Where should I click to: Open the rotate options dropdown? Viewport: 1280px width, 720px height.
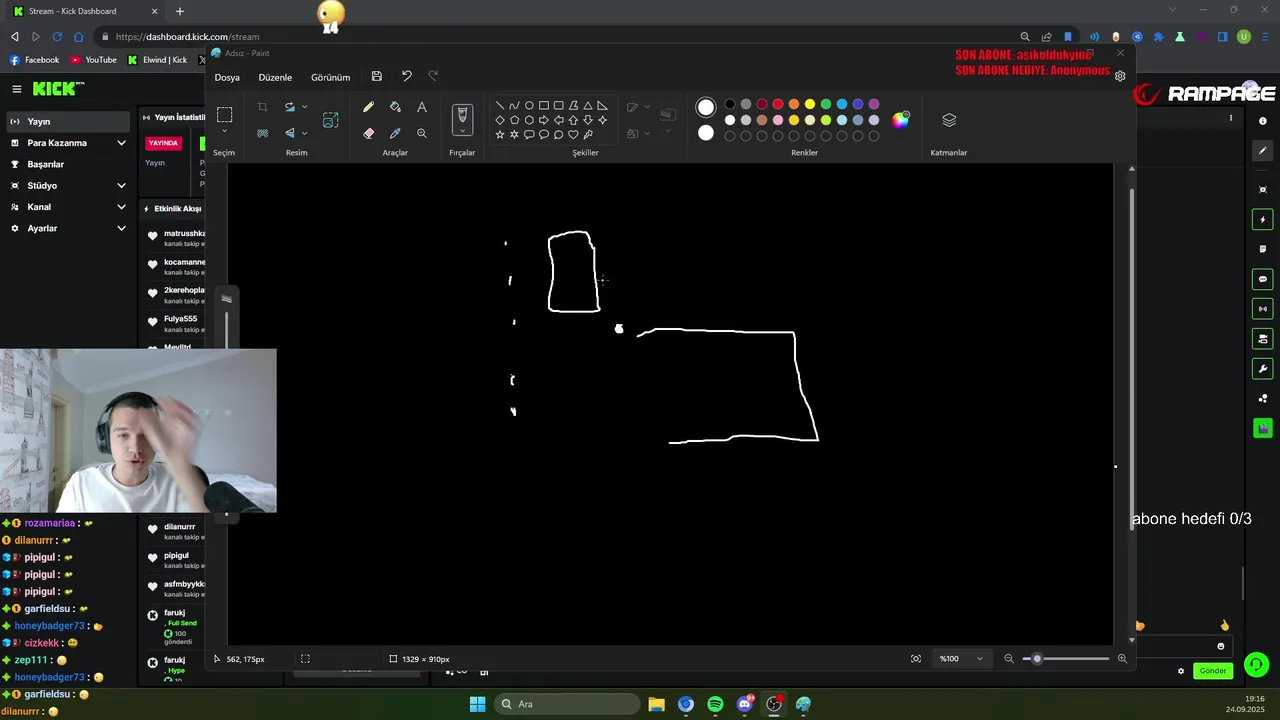304,107
